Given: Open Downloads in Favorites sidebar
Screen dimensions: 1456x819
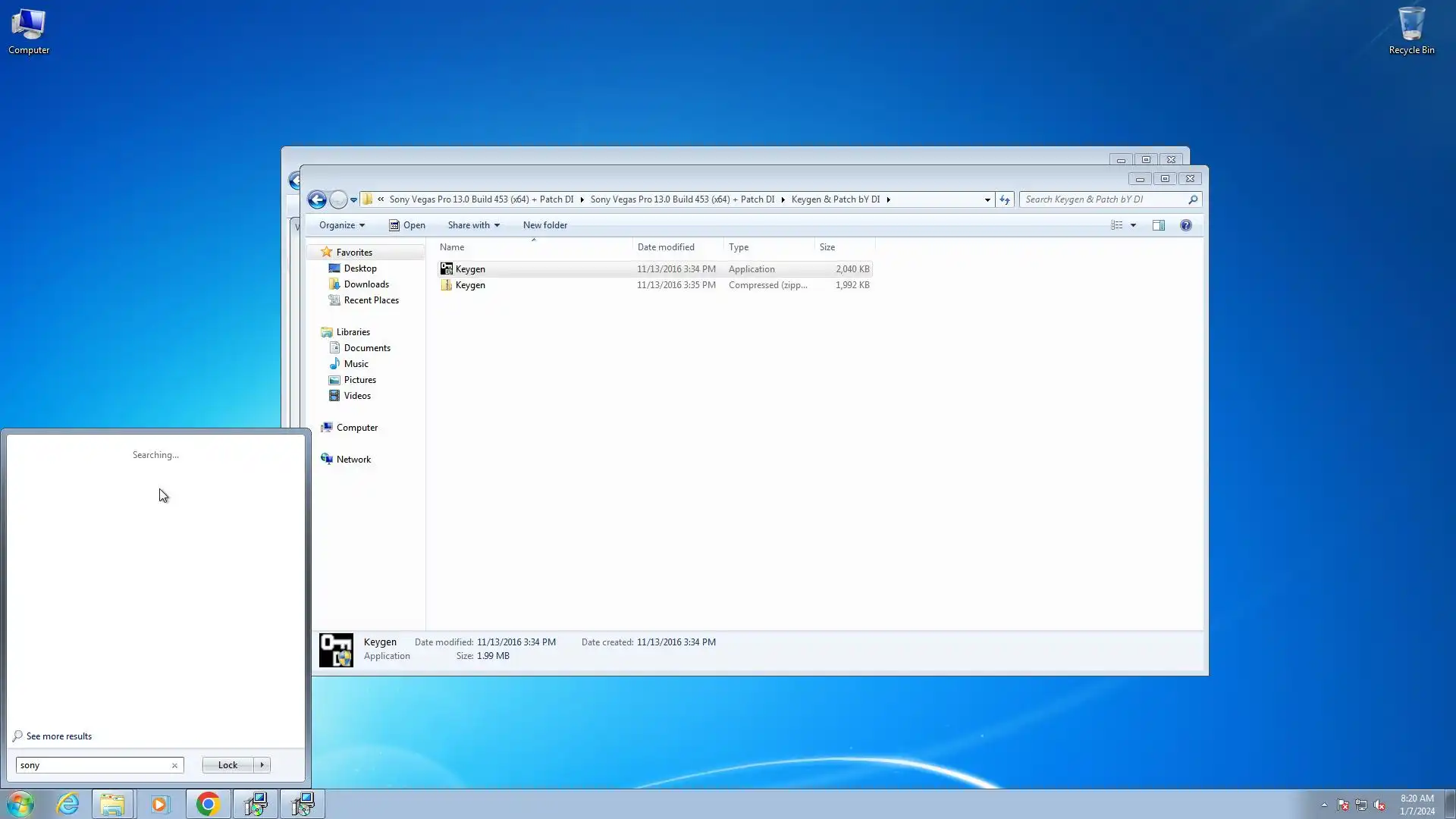Looking at the screenshot, I should click(x=366, y=284).
